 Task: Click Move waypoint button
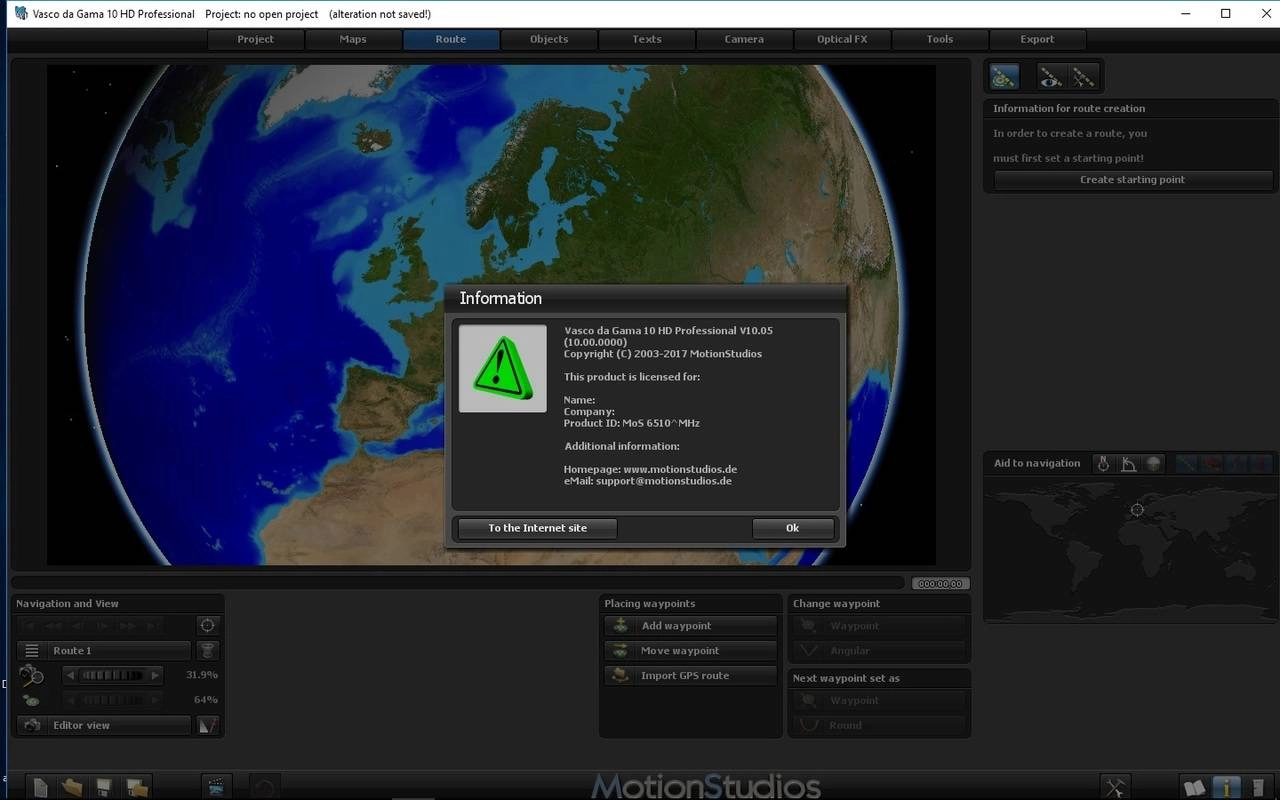(691, 651)
